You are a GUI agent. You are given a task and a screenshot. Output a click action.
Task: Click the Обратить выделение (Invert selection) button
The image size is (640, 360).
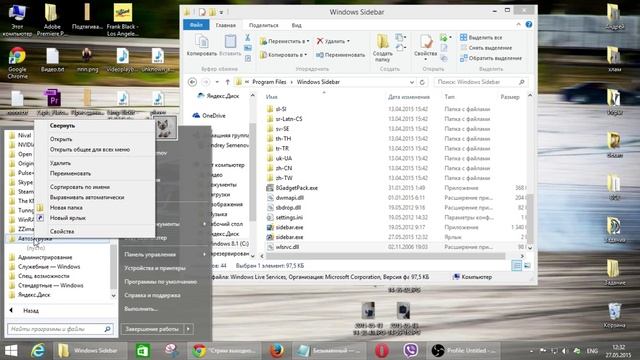click(x=491, y=58)
